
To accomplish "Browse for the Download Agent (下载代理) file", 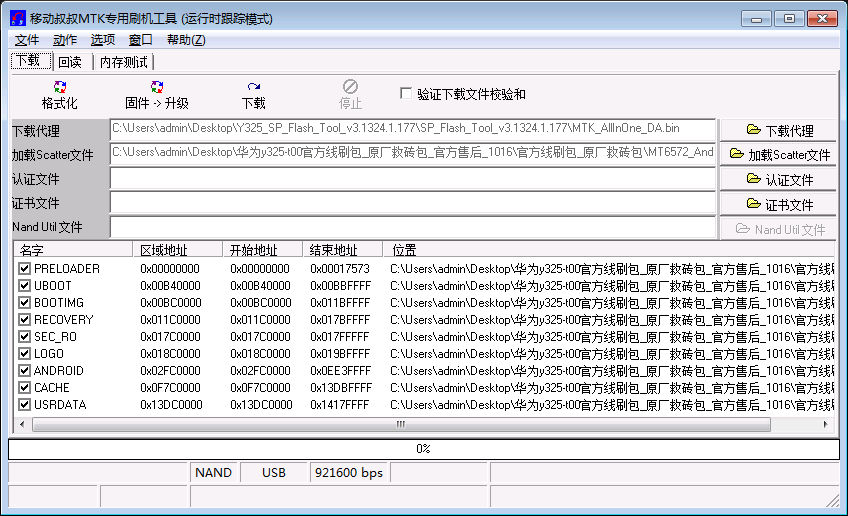I will 779,130.
